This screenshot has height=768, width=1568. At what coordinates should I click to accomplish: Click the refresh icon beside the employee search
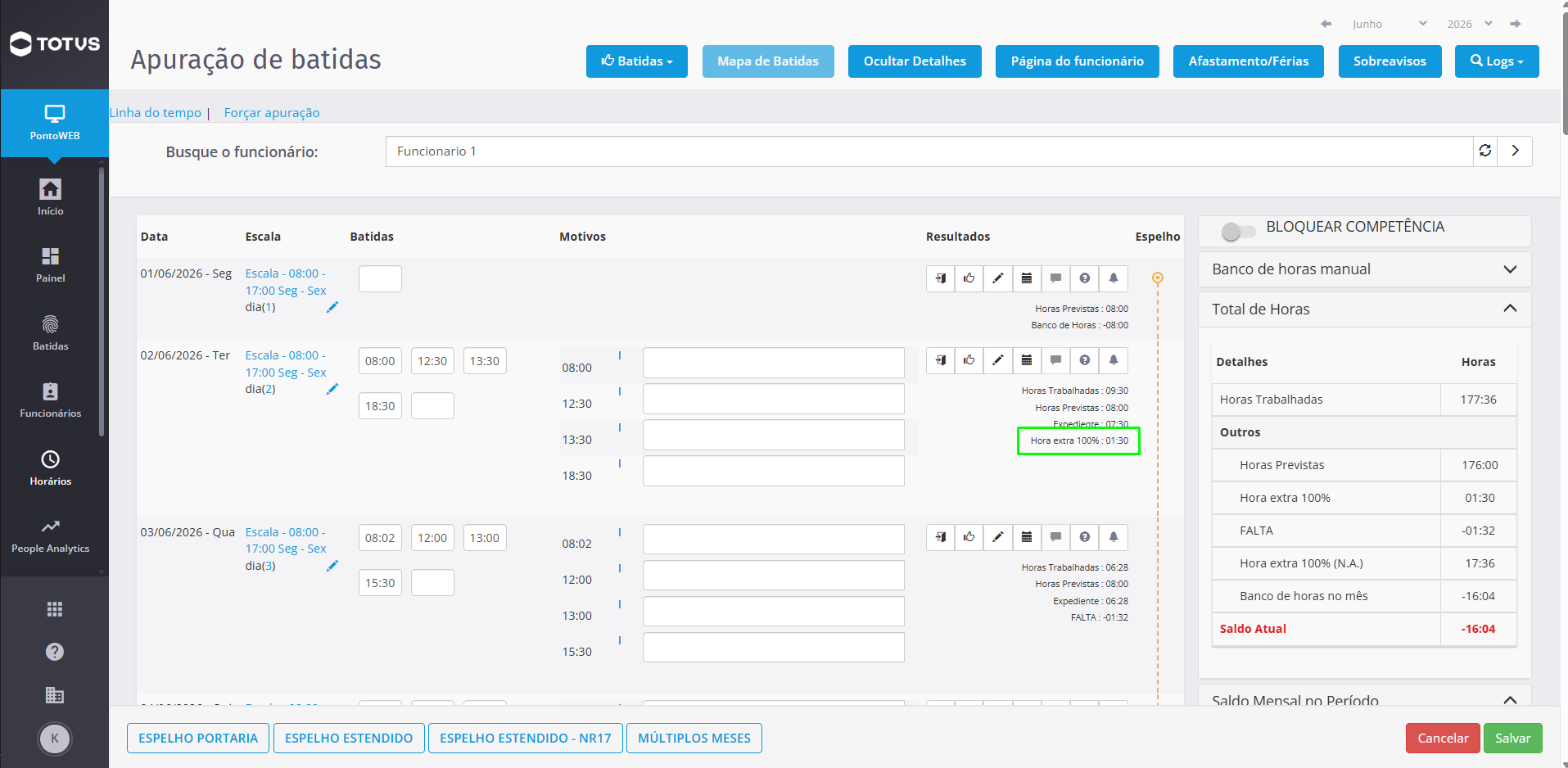1484,151
